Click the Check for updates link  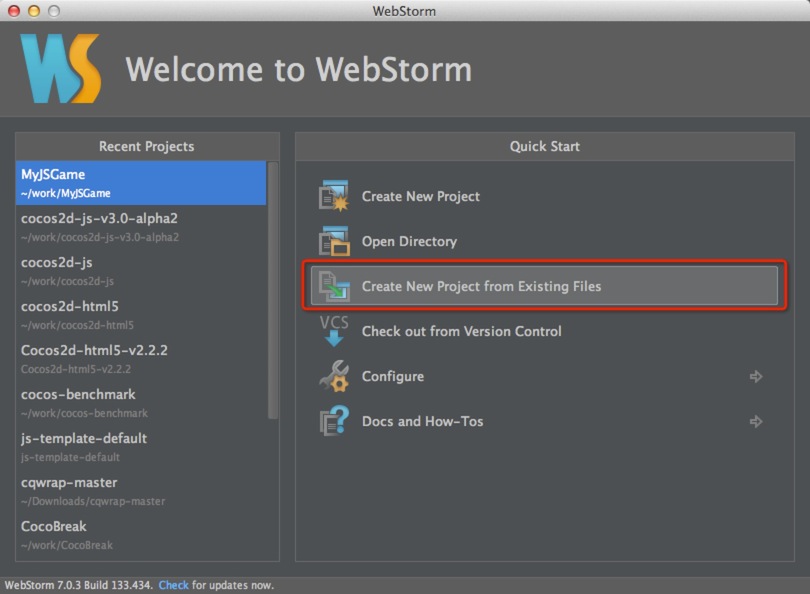[173, 585]
